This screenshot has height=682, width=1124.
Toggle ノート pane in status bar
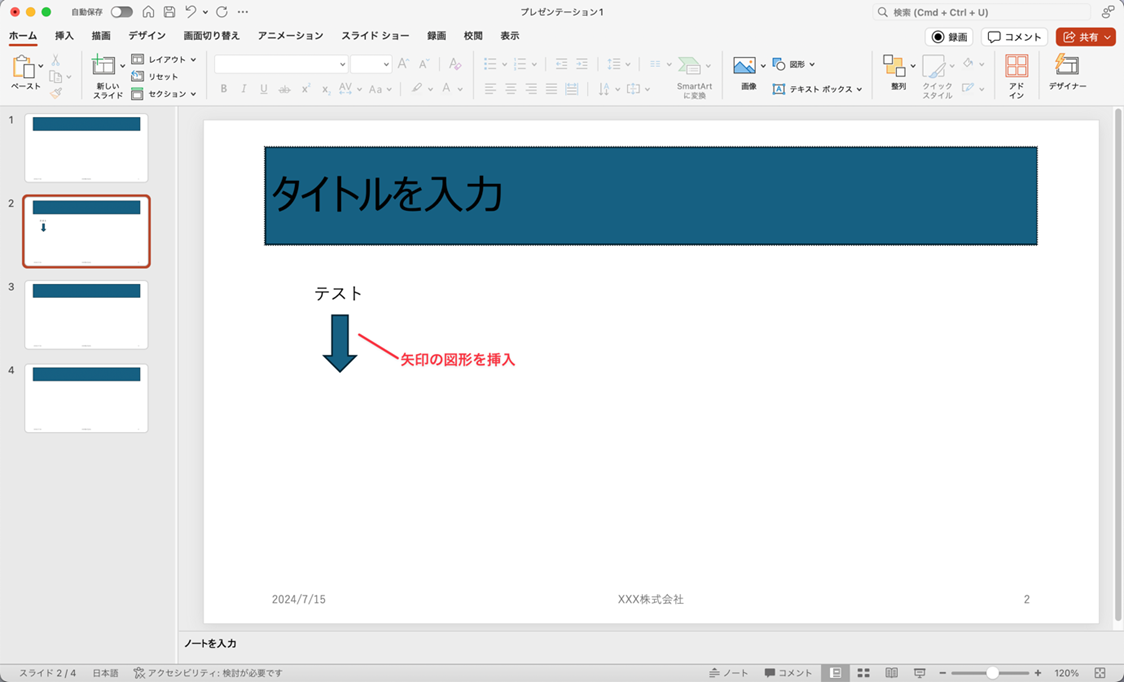[728, 673]
